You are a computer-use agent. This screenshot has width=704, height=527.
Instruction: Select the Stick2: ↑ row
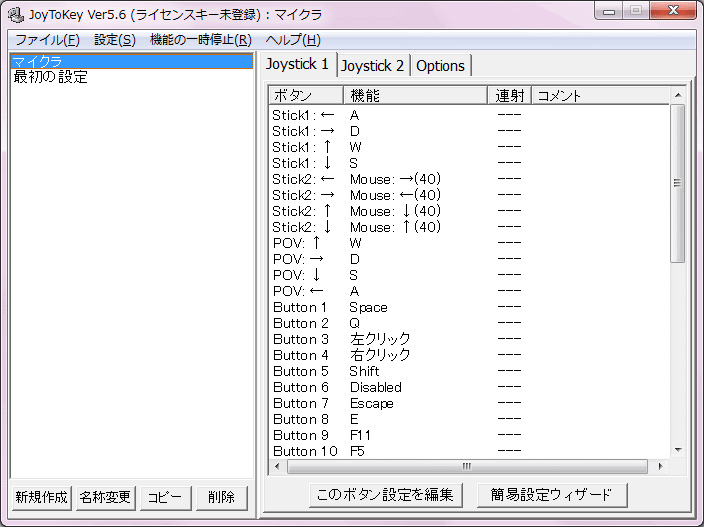click(469, 211)
